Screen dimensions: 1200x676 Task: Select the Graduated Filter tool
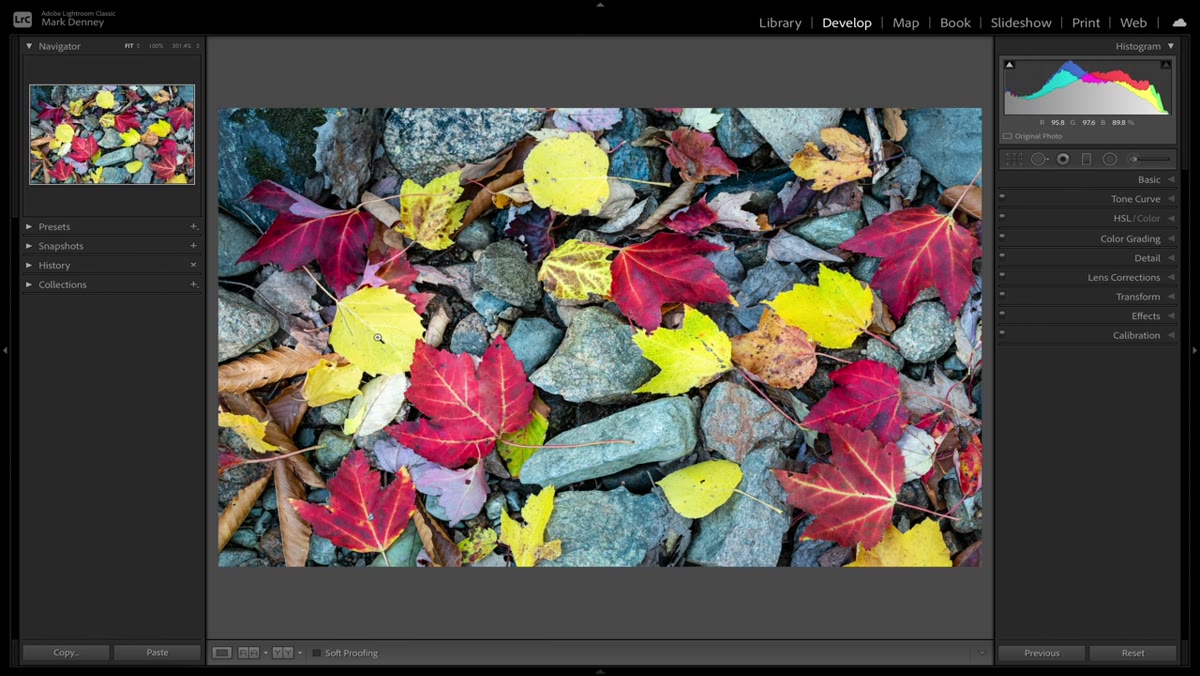1087,159
